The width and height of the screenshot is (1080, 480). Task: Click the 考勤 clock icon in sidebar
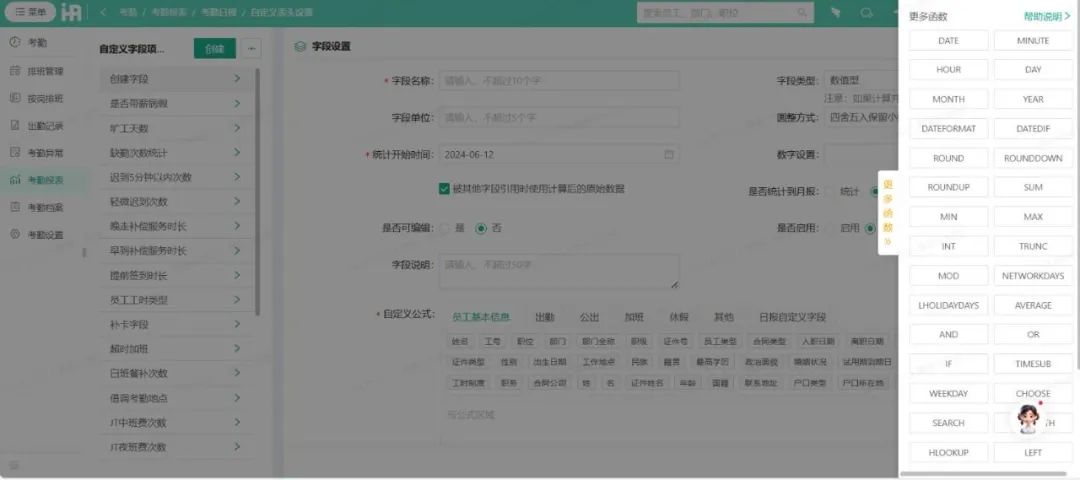coord(15,43)
